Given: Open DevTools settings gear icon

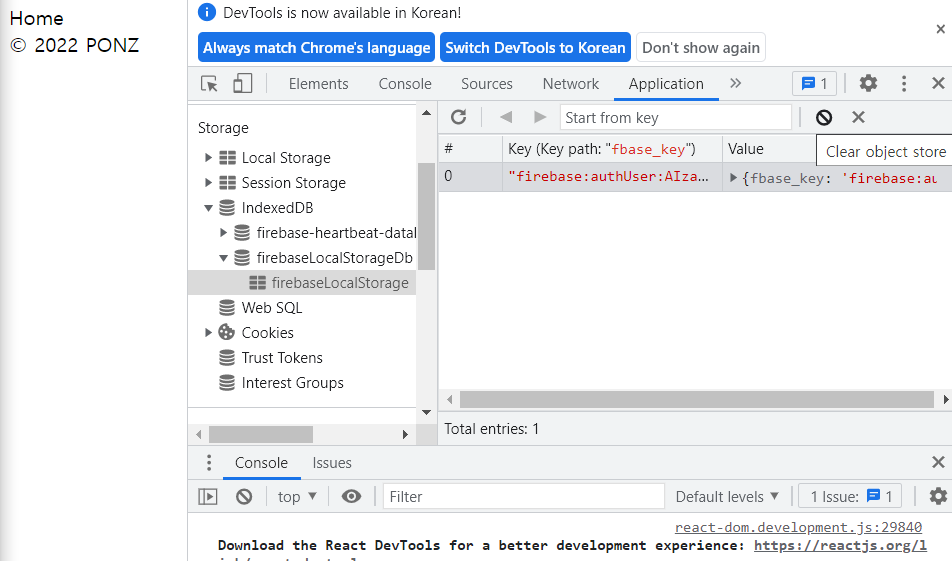Looking at the screenshot, I should tap(868, 83).
